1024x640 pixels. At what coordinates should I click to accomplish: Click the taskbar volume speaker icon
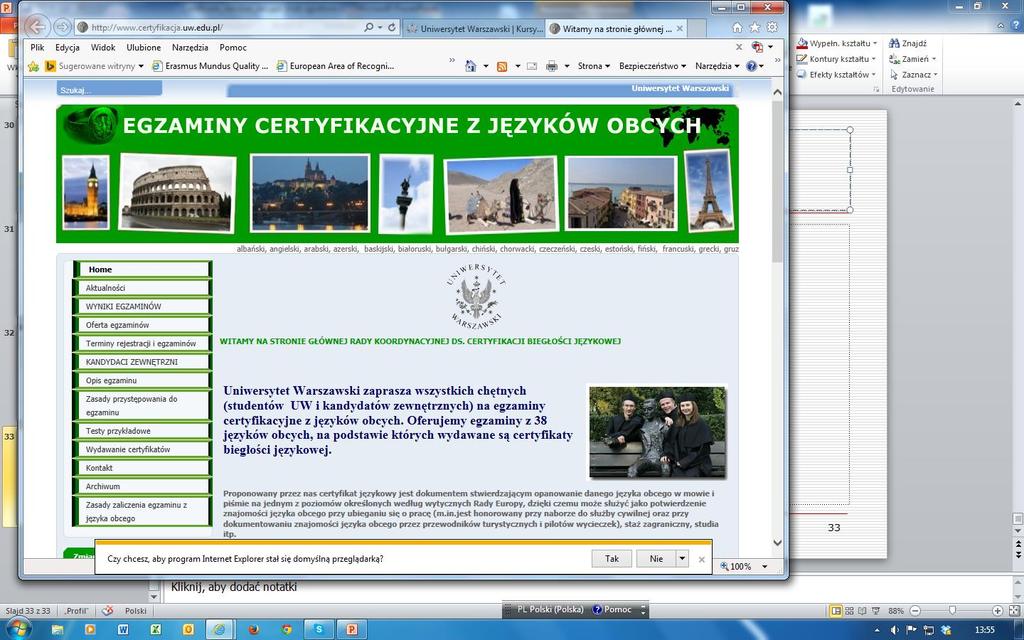pyautogui.click(x=895, y=630)
